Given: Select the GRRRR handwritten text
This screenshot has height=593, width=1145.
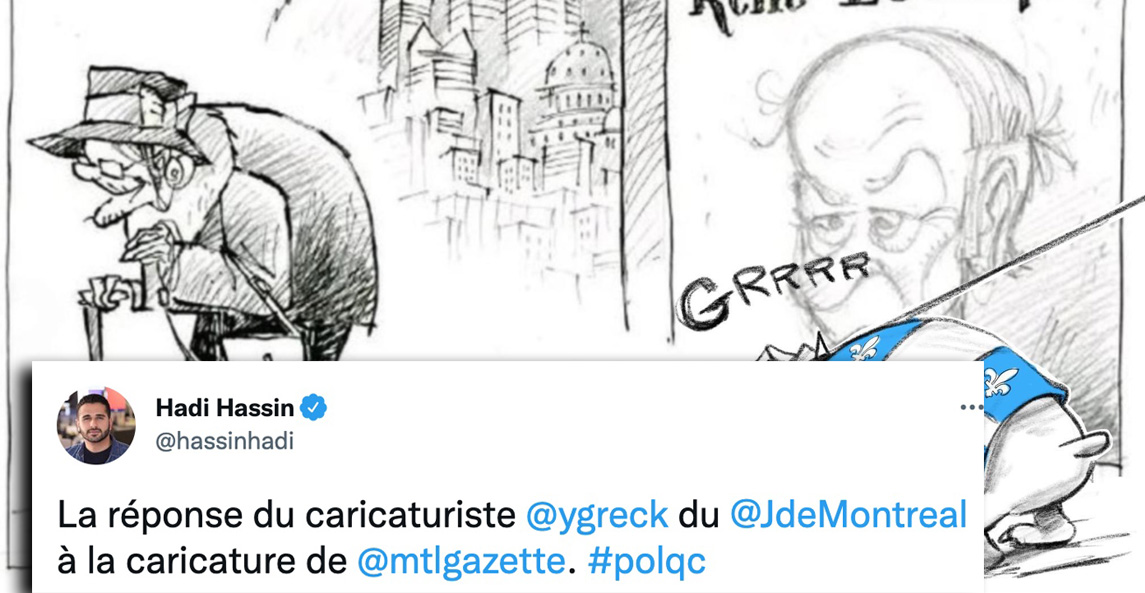Looking at the screenshot, I should (774, 288).
